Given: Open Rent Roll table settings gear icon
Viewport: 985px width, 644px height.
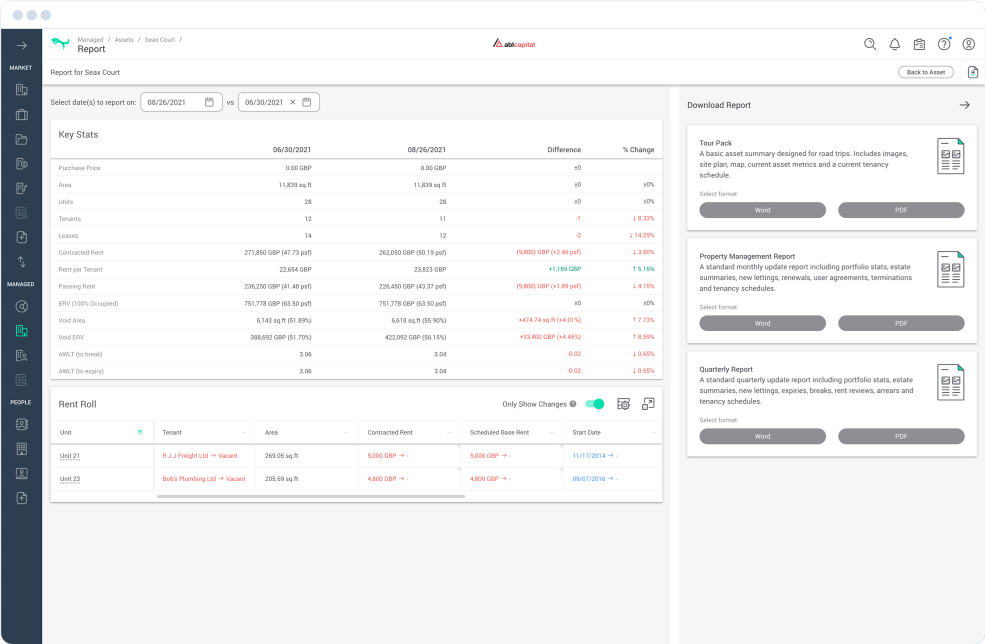Looking at the screenshot, I should 623,404.
